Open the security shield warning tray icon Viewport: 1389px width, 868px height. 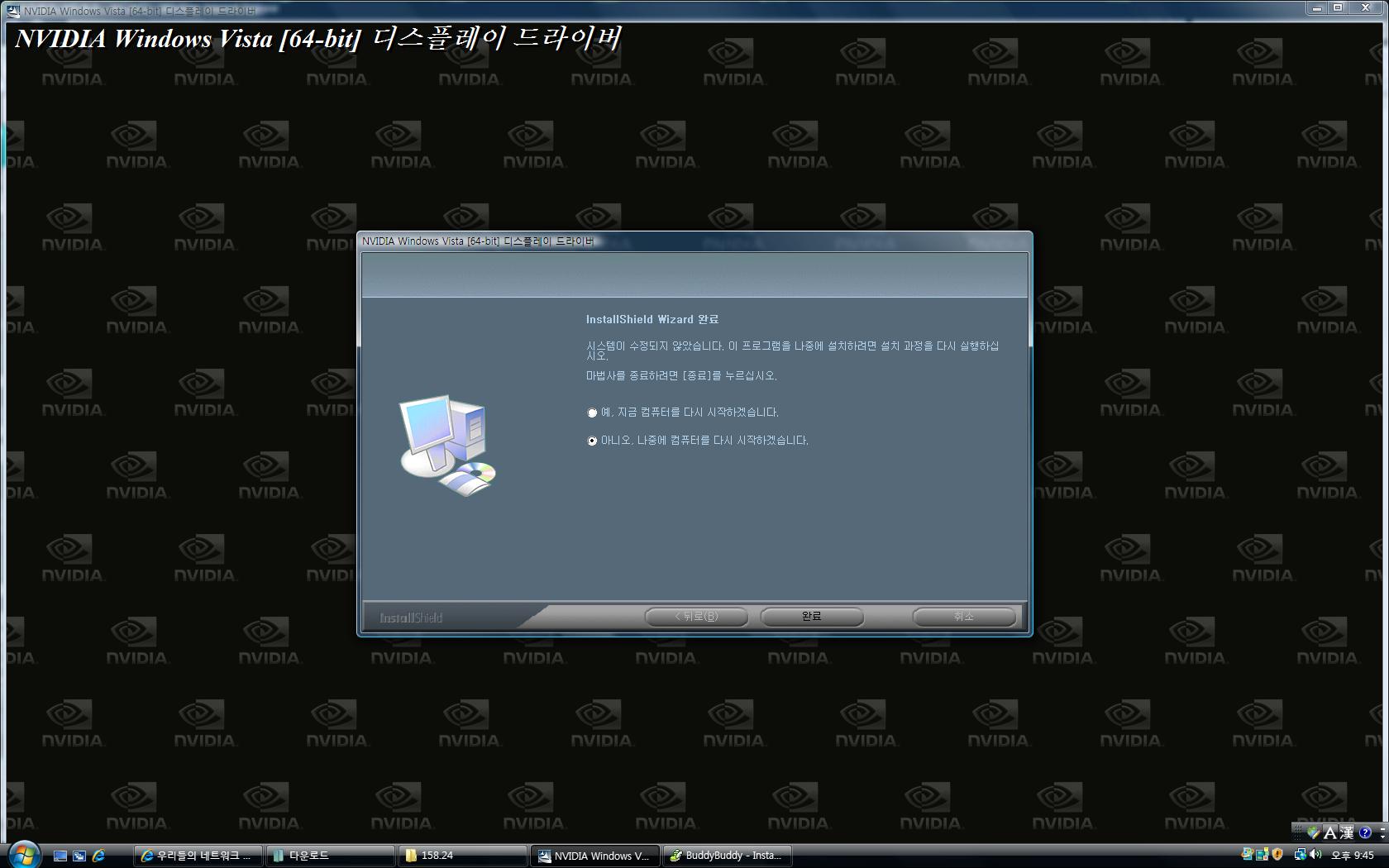[1277, 854]
